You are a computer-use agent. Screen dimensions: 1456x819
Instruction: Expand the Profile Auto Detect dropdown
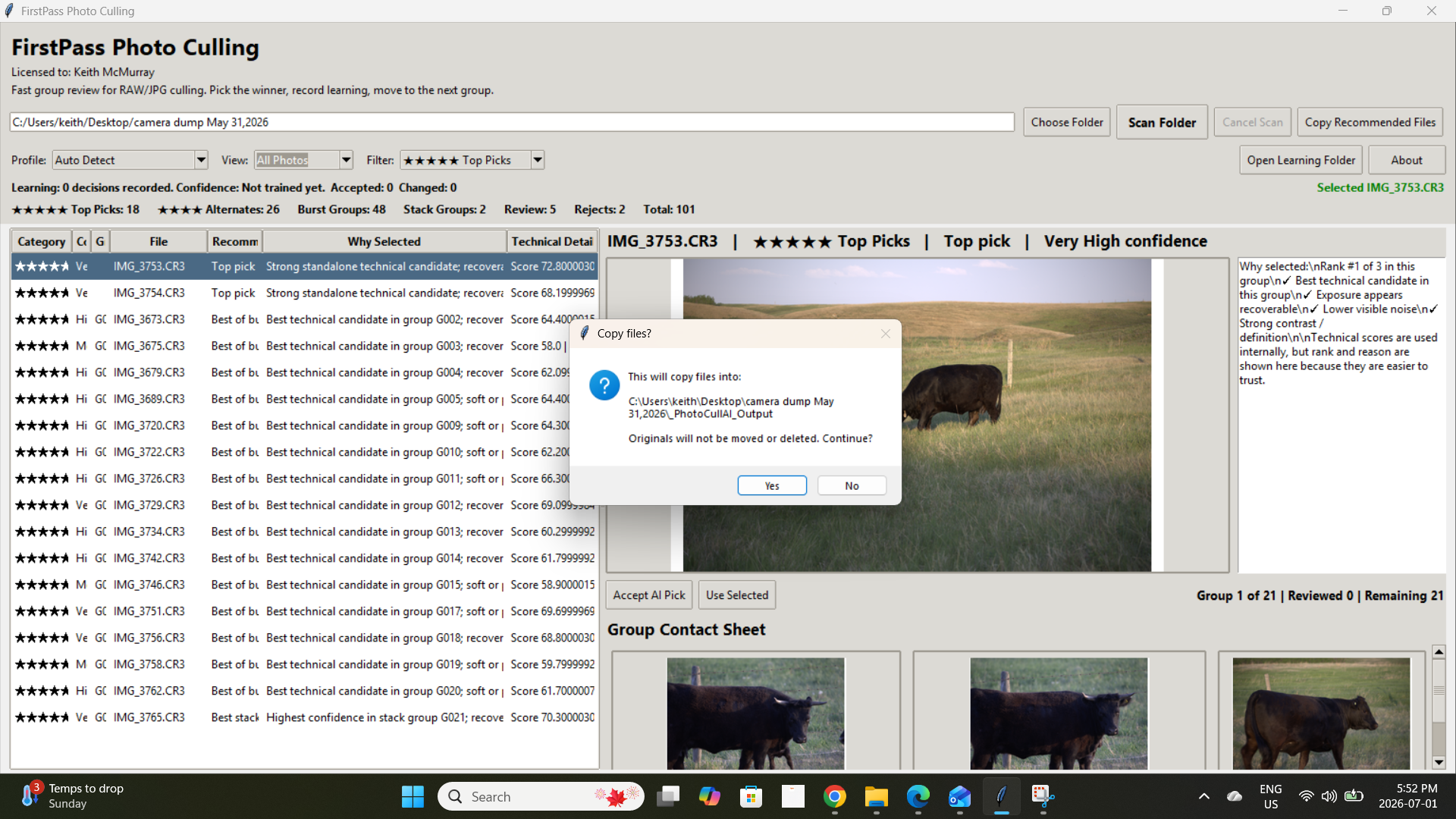click(x=201, y=160)
